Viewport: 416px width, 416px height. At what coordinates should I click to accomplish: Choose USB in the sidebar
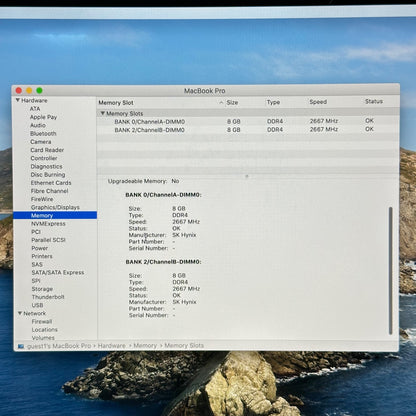(37, 305)
